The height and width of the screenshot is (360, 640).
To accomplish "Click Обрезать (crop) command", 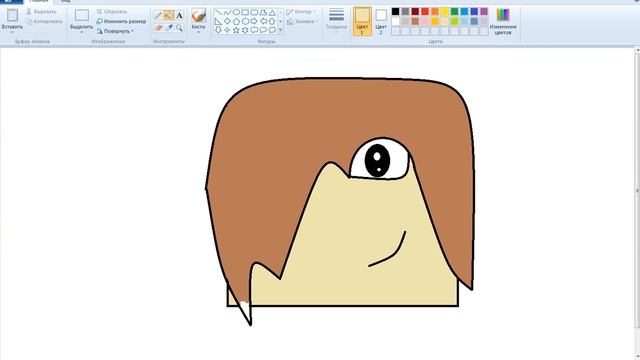I will (x=112, y=12).
